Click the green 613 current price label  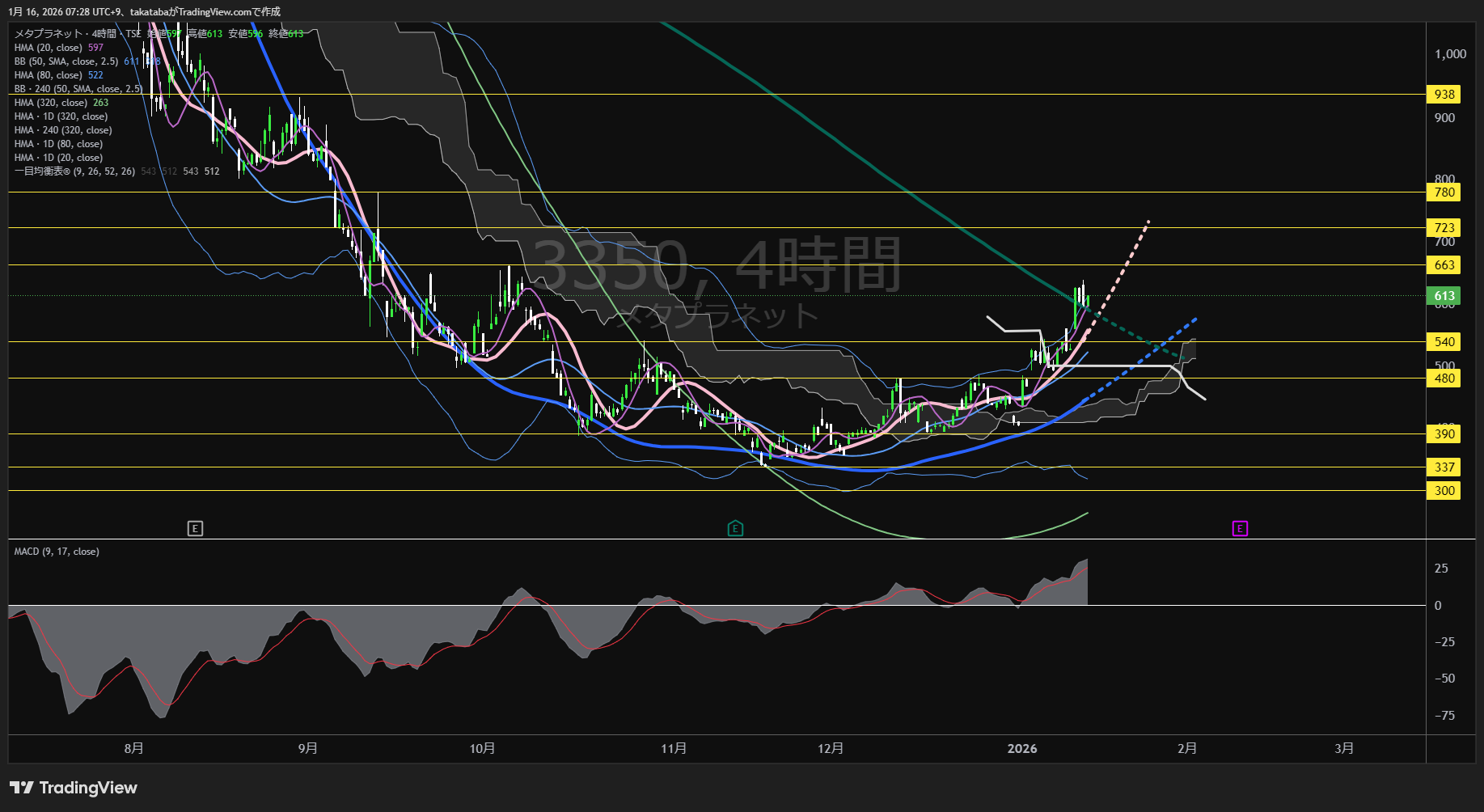(1444, 296)
